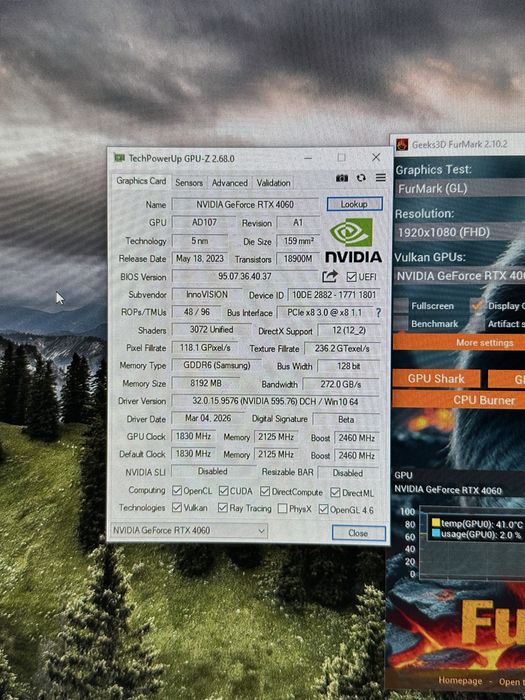The image size is (525, 700).
Task: Click the Driver Version field
Action: pos(275,401)
